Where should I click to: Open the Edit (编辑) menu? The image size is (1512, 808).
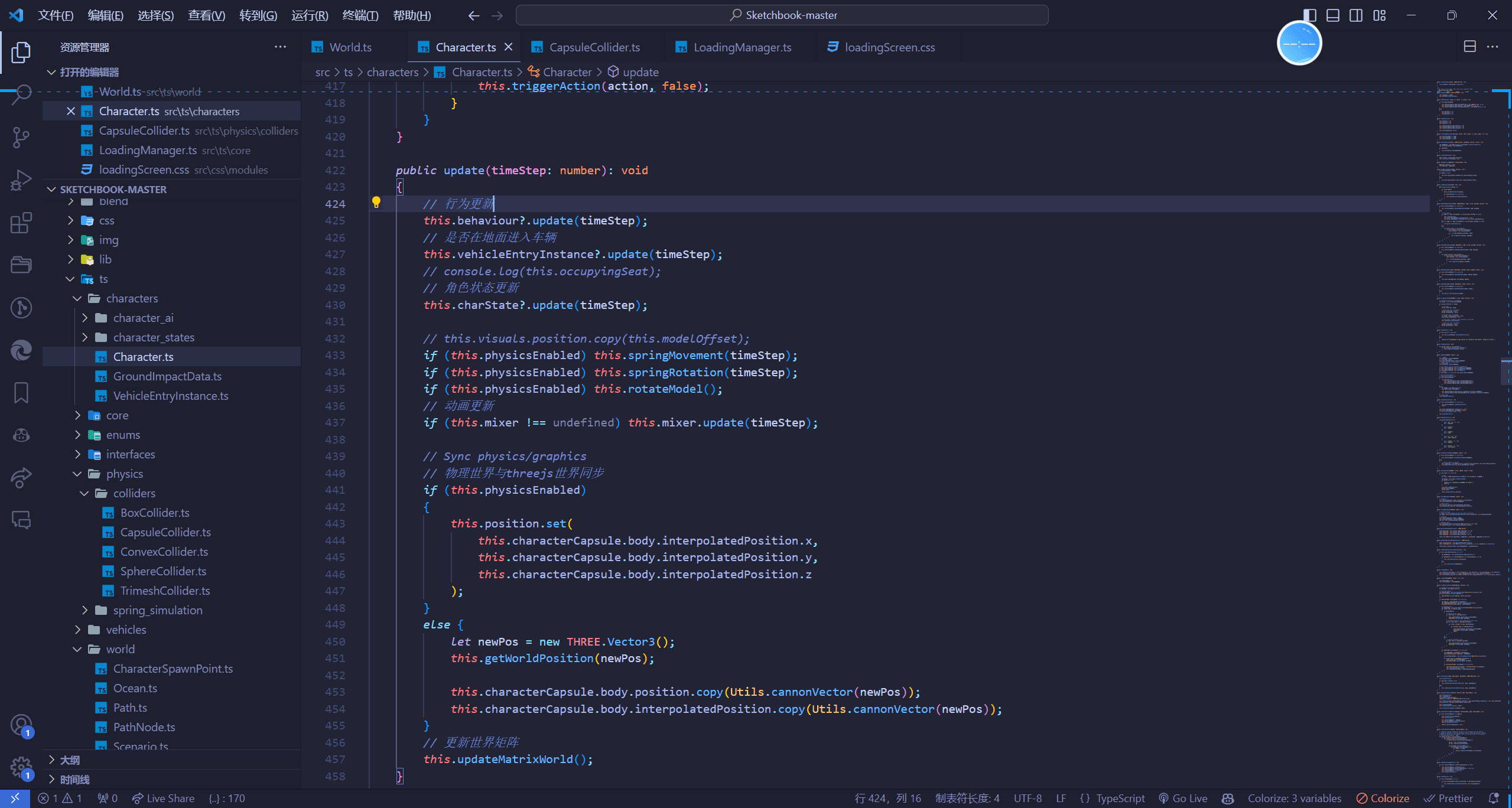click(x=106, y=15)
